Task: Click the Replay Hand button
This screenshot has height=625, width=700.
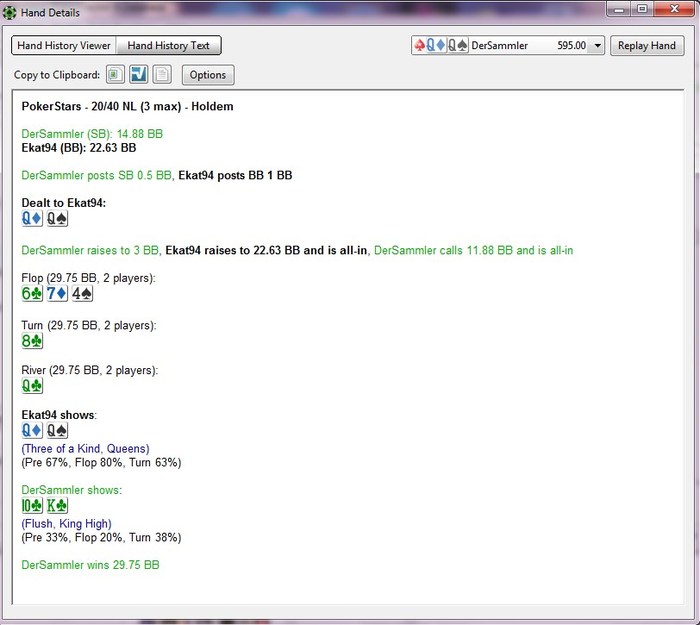Action: tap(647, 46)
